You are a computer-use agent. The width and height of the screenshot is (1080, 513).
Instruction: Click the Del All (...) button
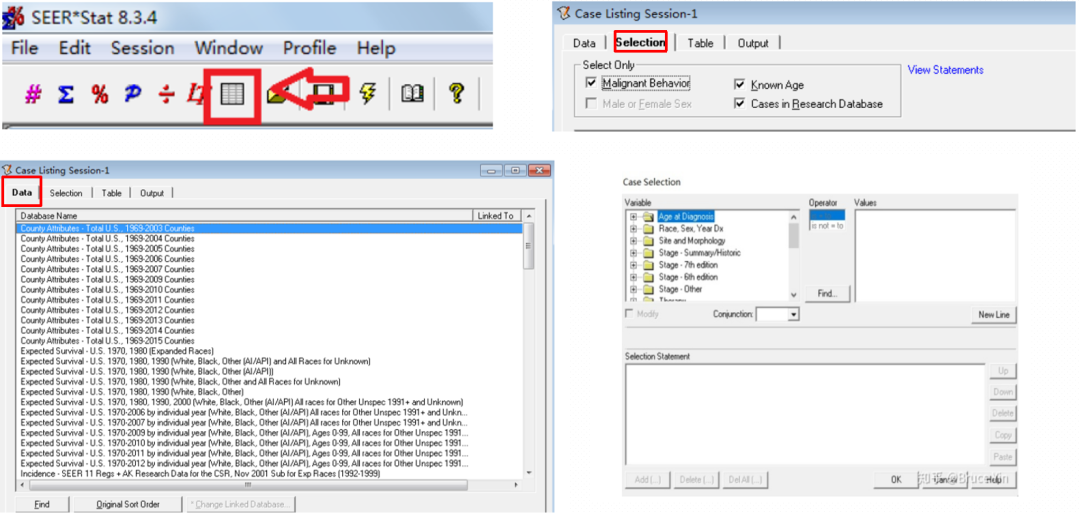745,480
